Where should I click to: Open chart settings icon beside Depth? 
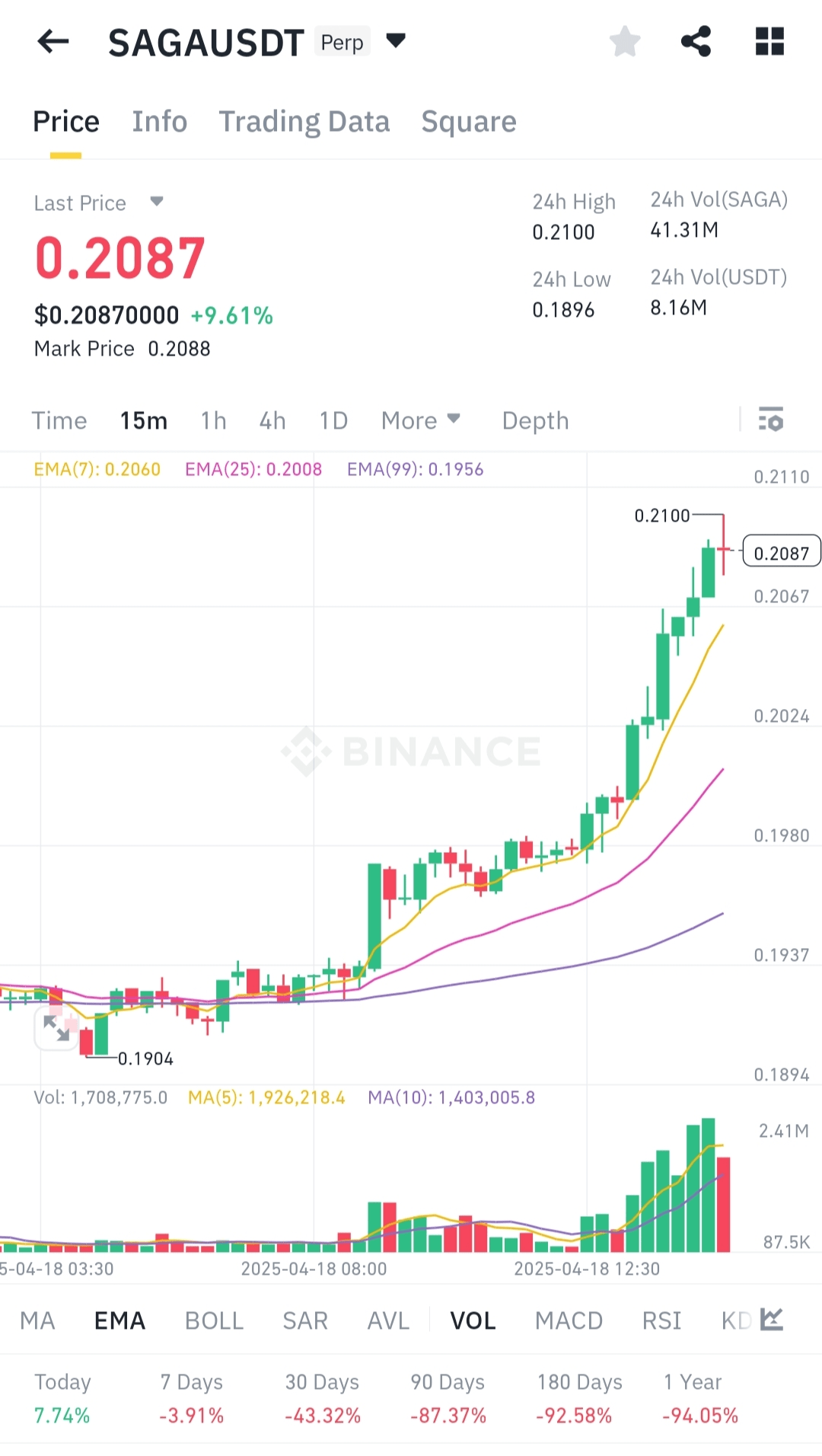771,420
